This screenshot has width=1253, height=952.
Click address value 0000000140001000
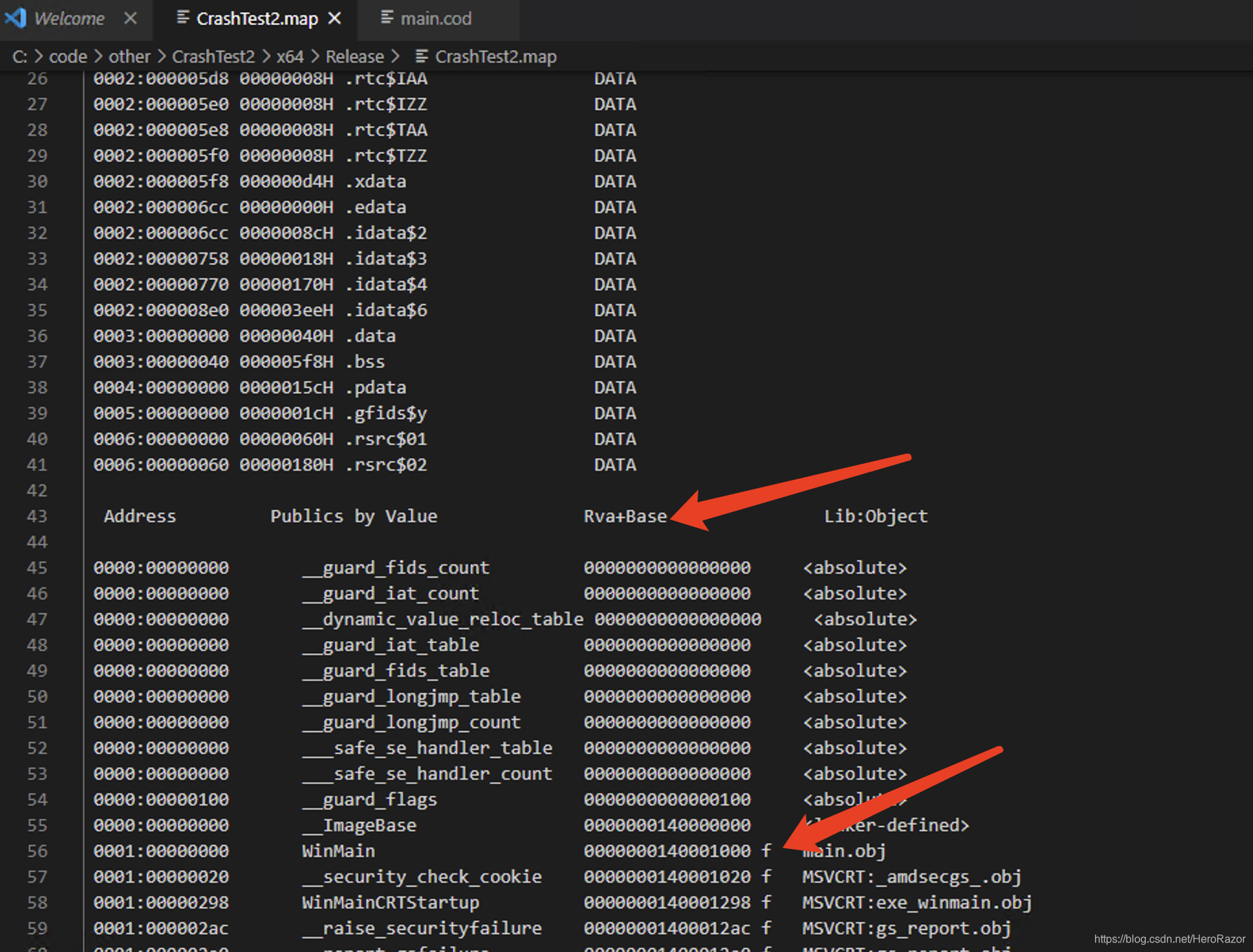(x=667, y=851)
